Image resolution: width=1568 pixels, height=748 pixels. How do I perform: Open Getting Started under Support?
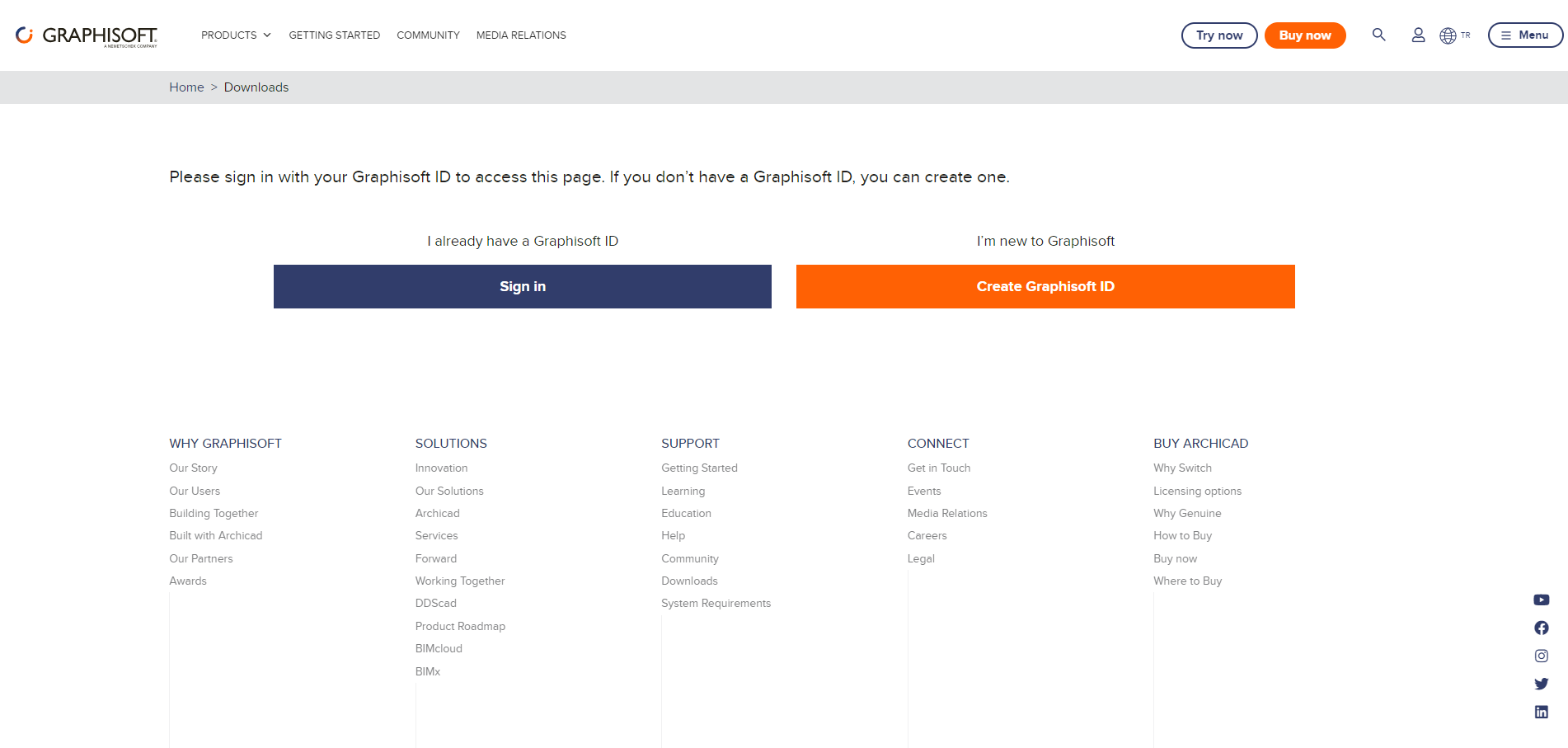[699, 468]
